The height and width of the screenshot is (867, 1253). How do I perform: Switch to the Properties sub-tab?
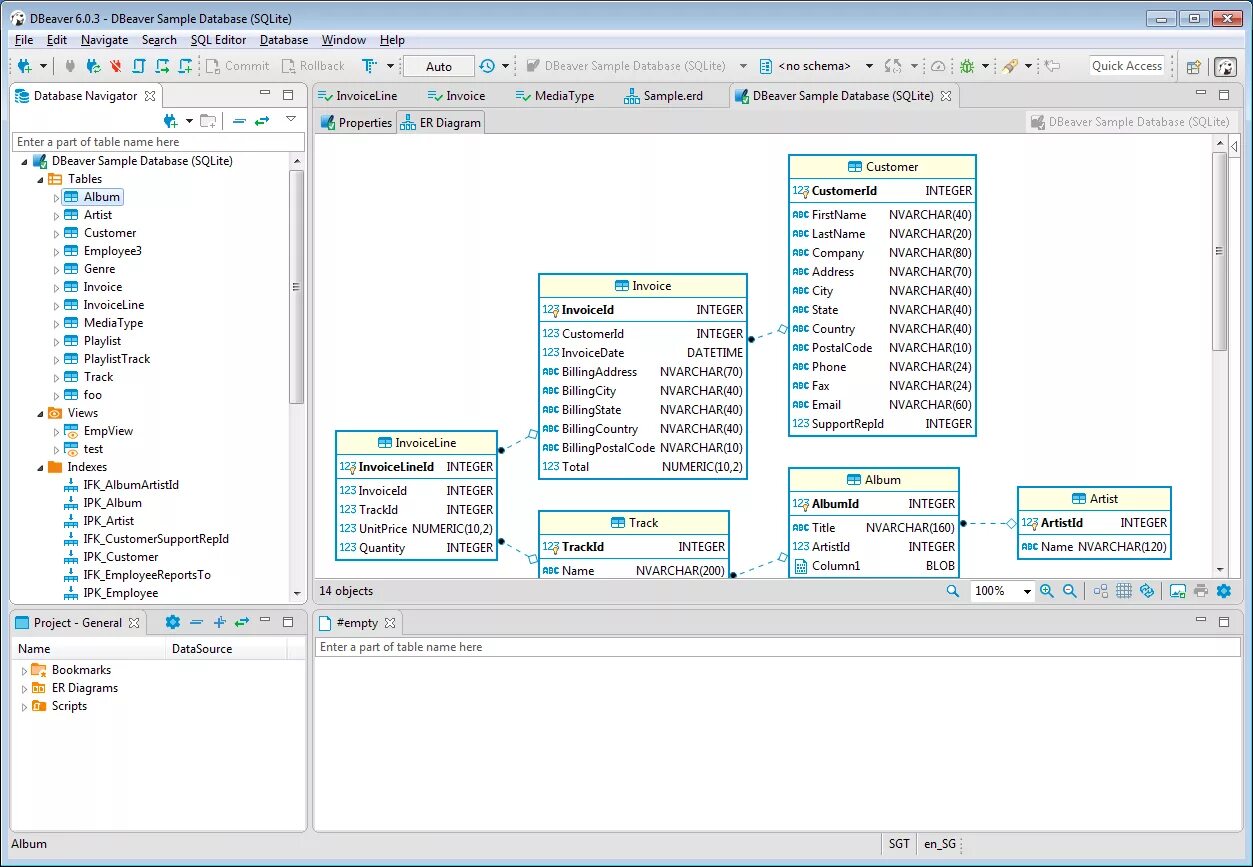[x=356, y=123]
